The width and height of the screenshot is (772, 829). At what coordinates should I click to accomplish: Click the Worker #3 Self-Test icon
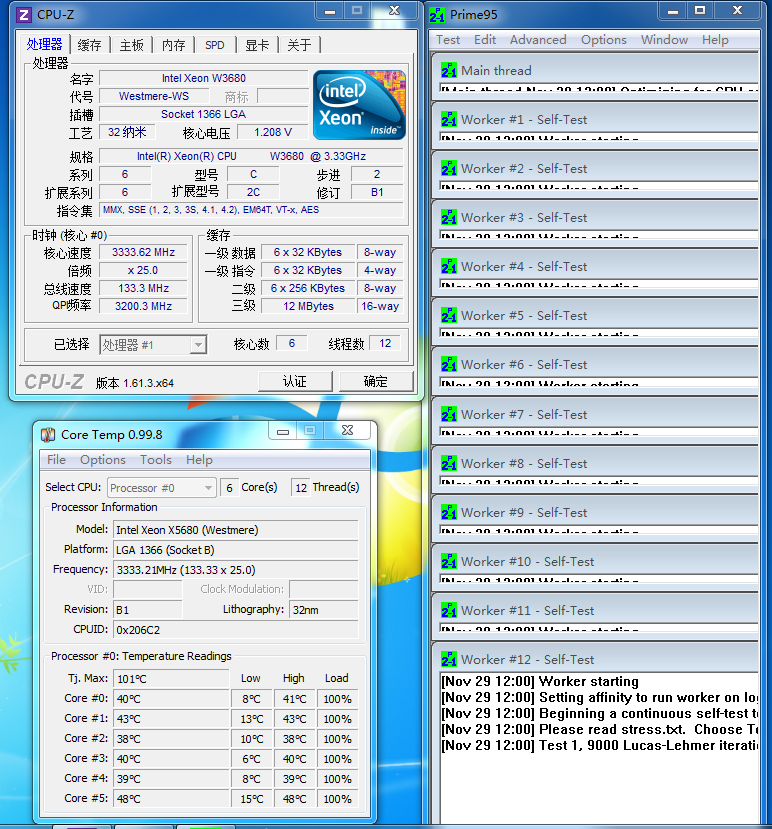[x=449, y=217]
